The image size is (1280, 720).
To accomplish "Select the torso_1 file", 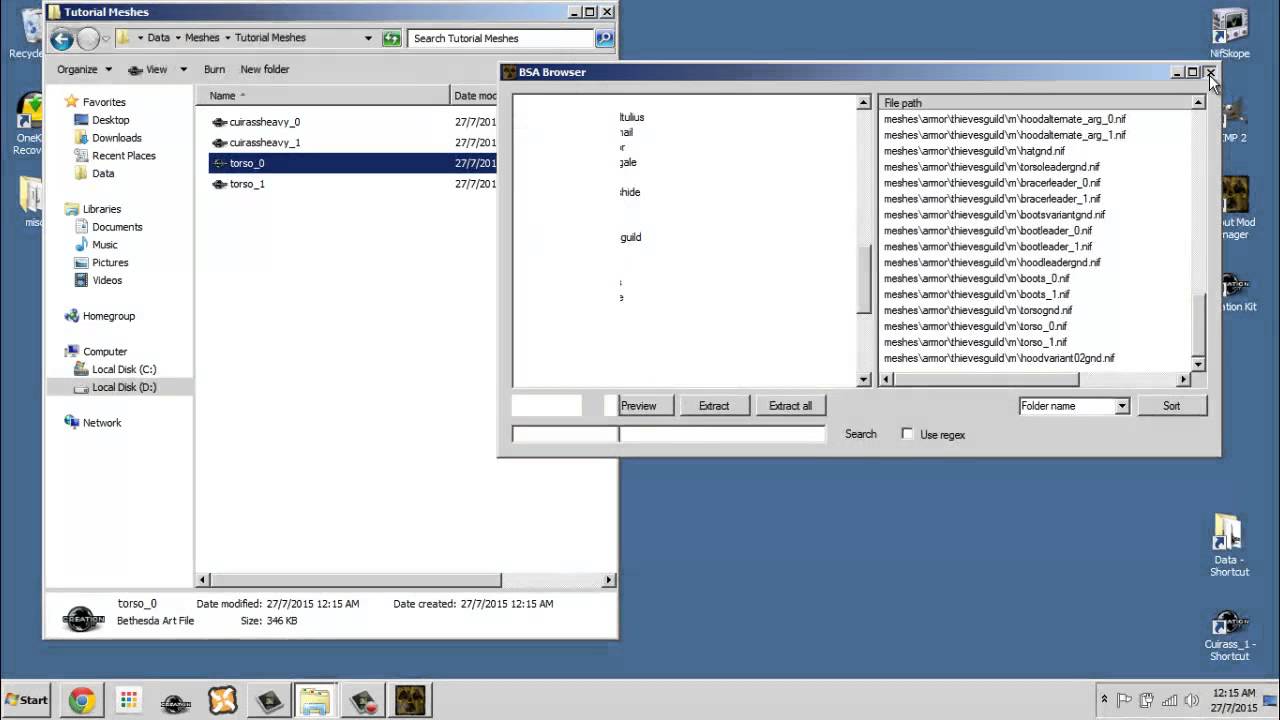I will tap(247, 184).
